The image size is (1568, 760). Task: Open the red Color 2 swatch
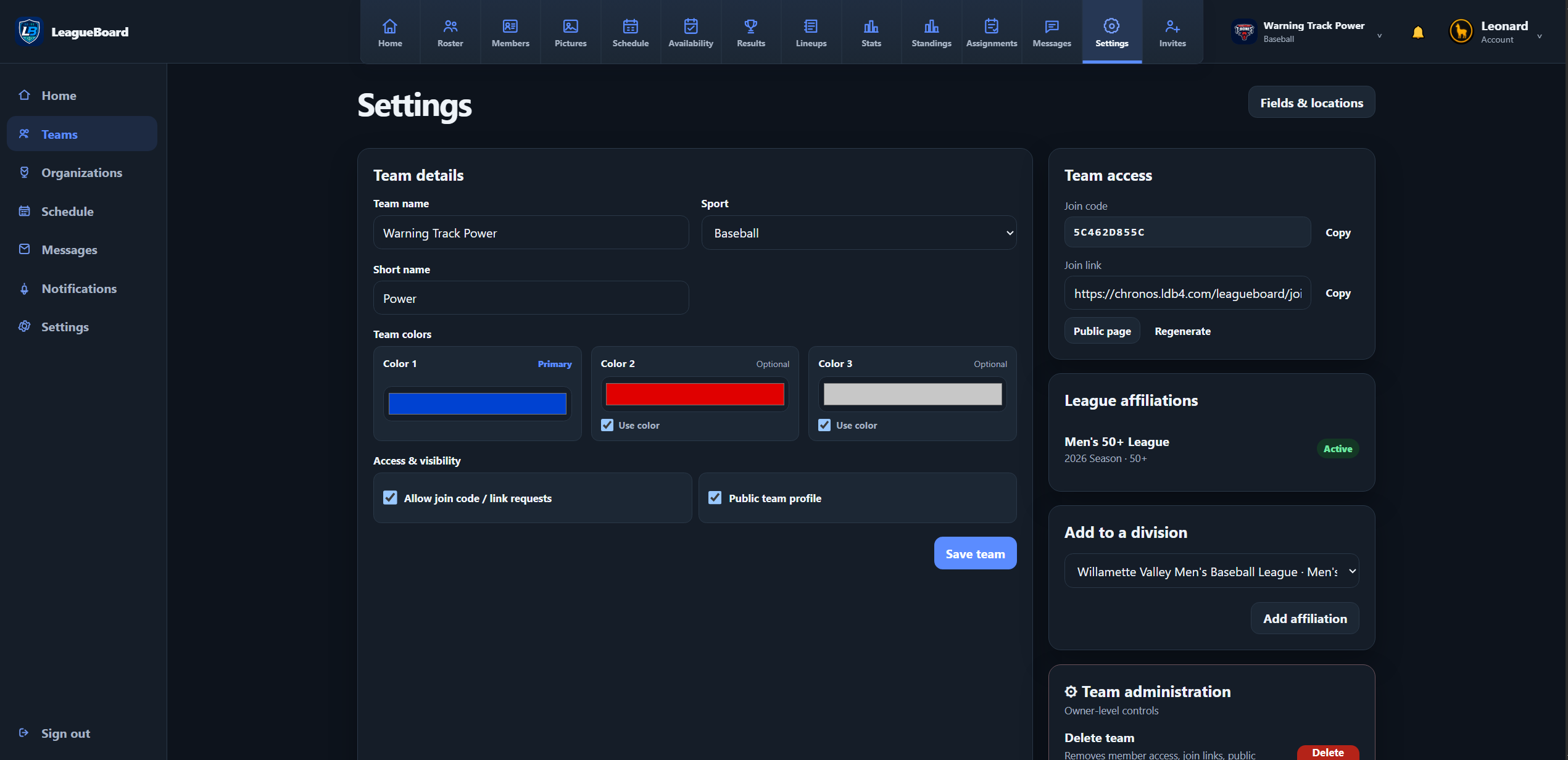(x=695, y=394)
